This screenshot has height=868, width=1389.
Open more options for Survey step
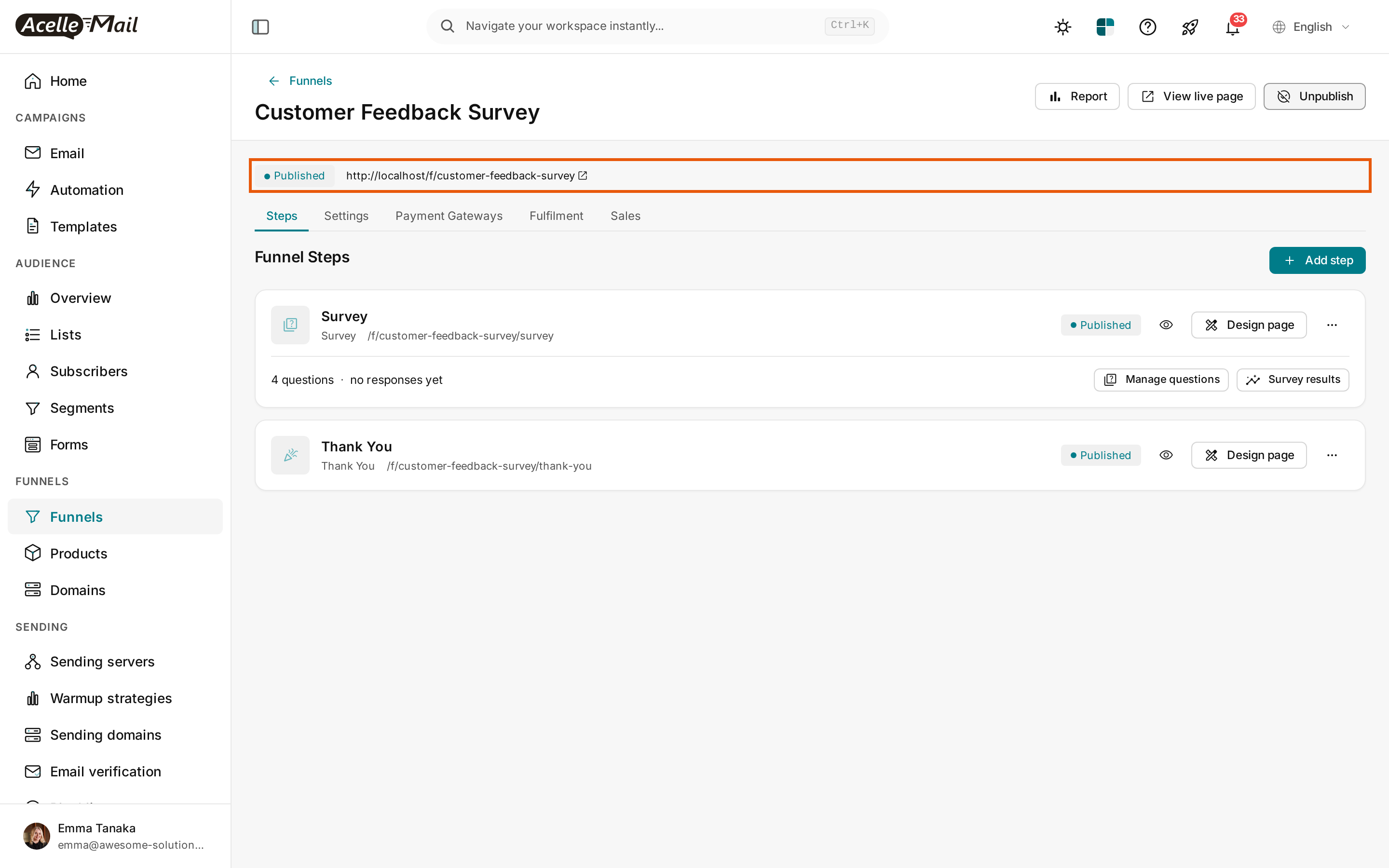click(x=1332, y=325)
